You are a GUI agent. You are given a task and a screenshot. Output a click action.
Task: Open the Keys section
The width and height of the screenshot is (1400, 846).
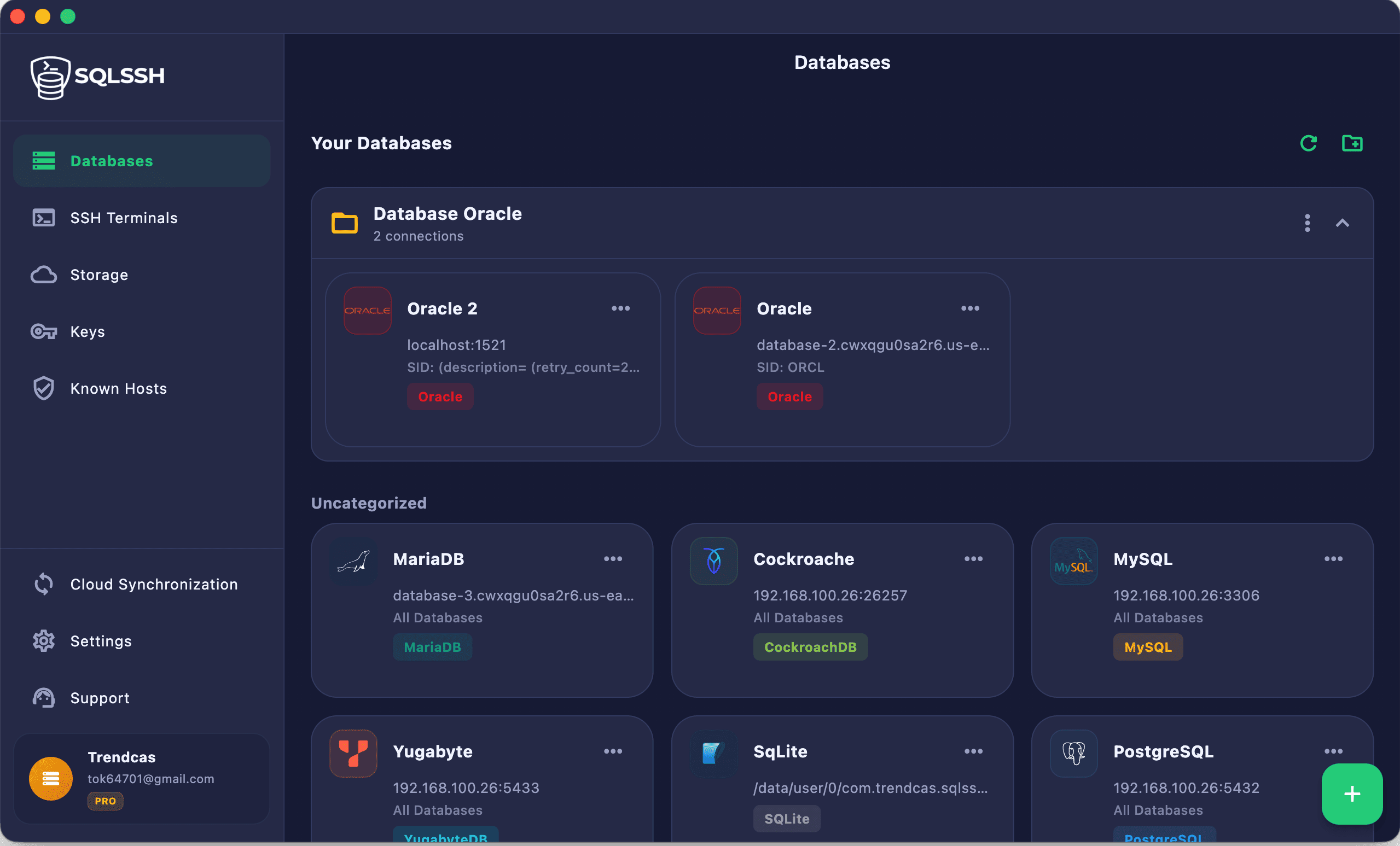(x=142, y=331)
